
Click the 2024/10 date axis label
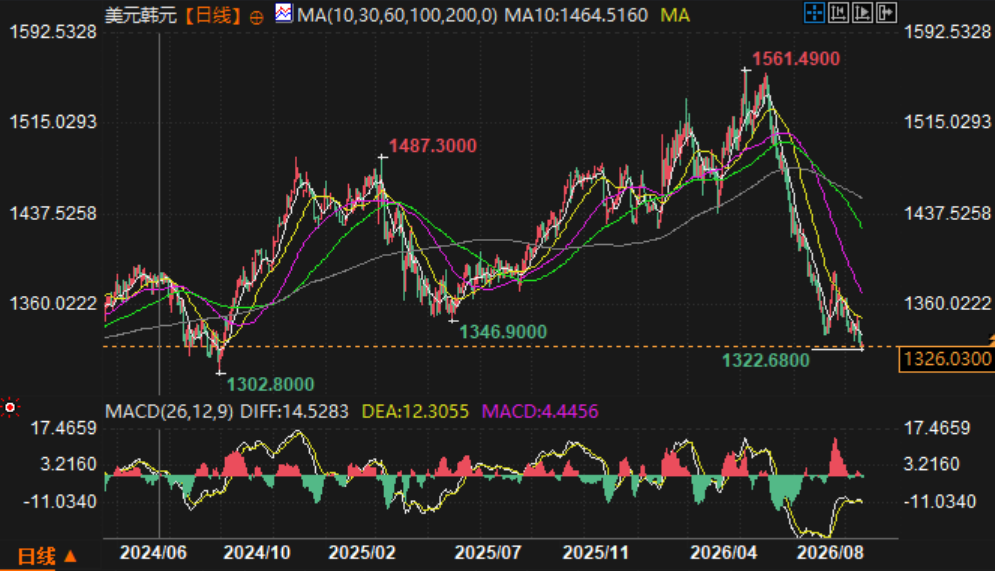click(257, 553)
